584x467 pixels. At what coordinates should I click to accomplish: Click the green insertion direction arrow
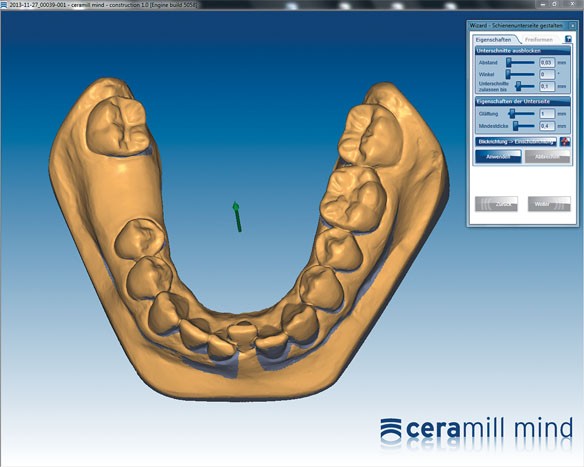[x=237, y=217]
